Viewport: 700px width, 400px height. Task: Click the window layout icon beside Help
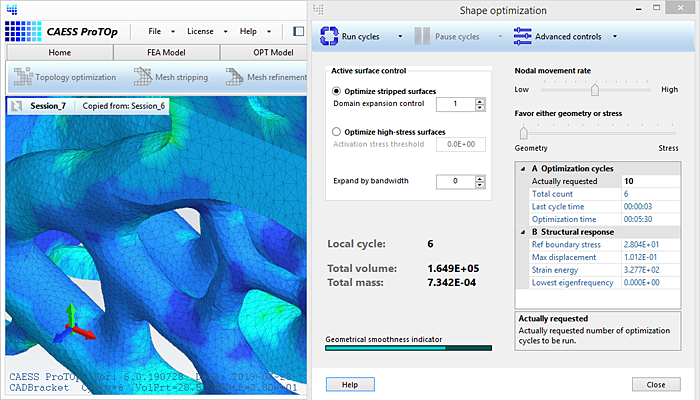(297, 31)
